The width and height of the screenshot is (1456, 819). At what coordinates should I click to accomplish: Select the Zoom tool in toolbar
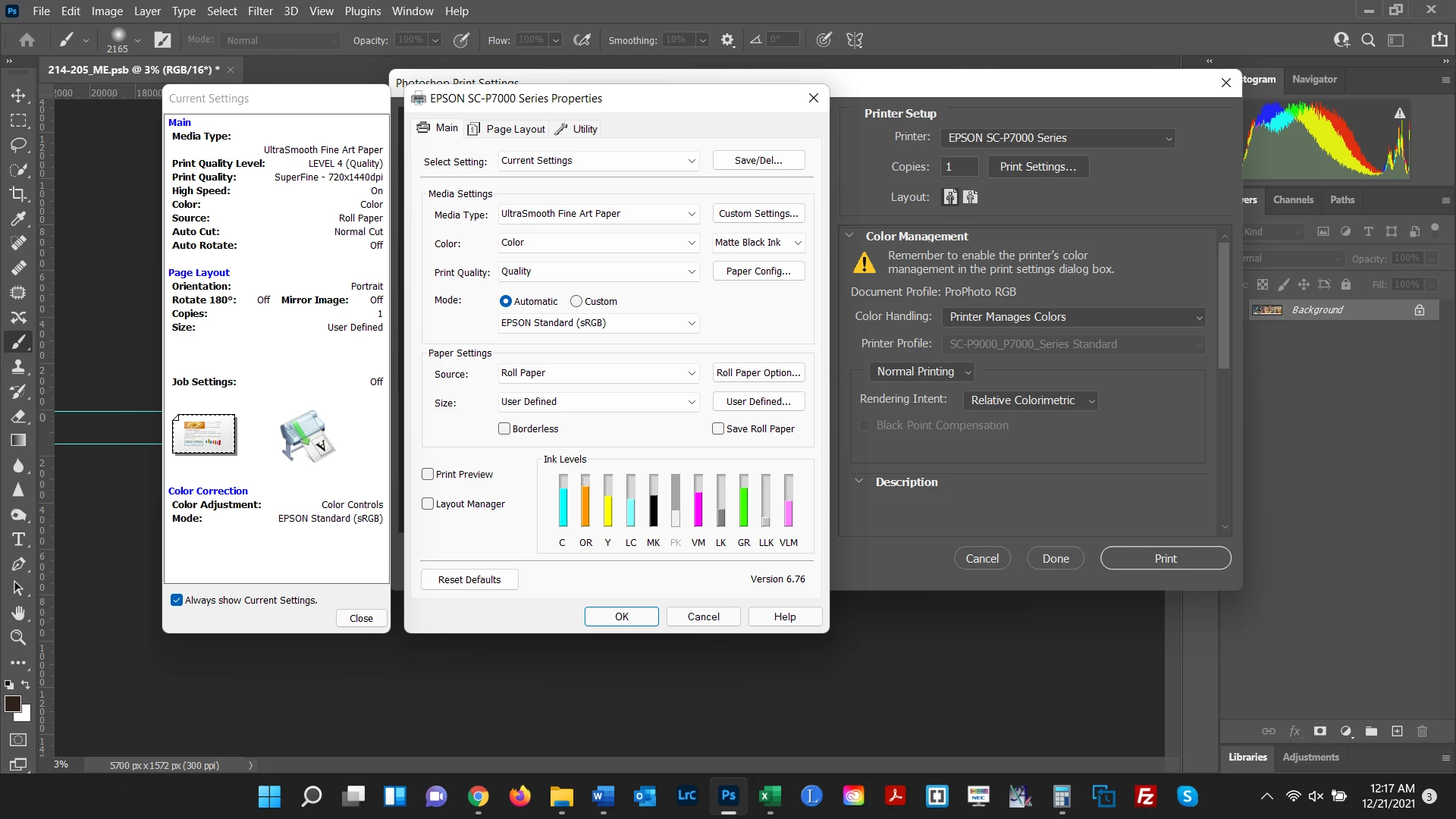click(18, 638)
